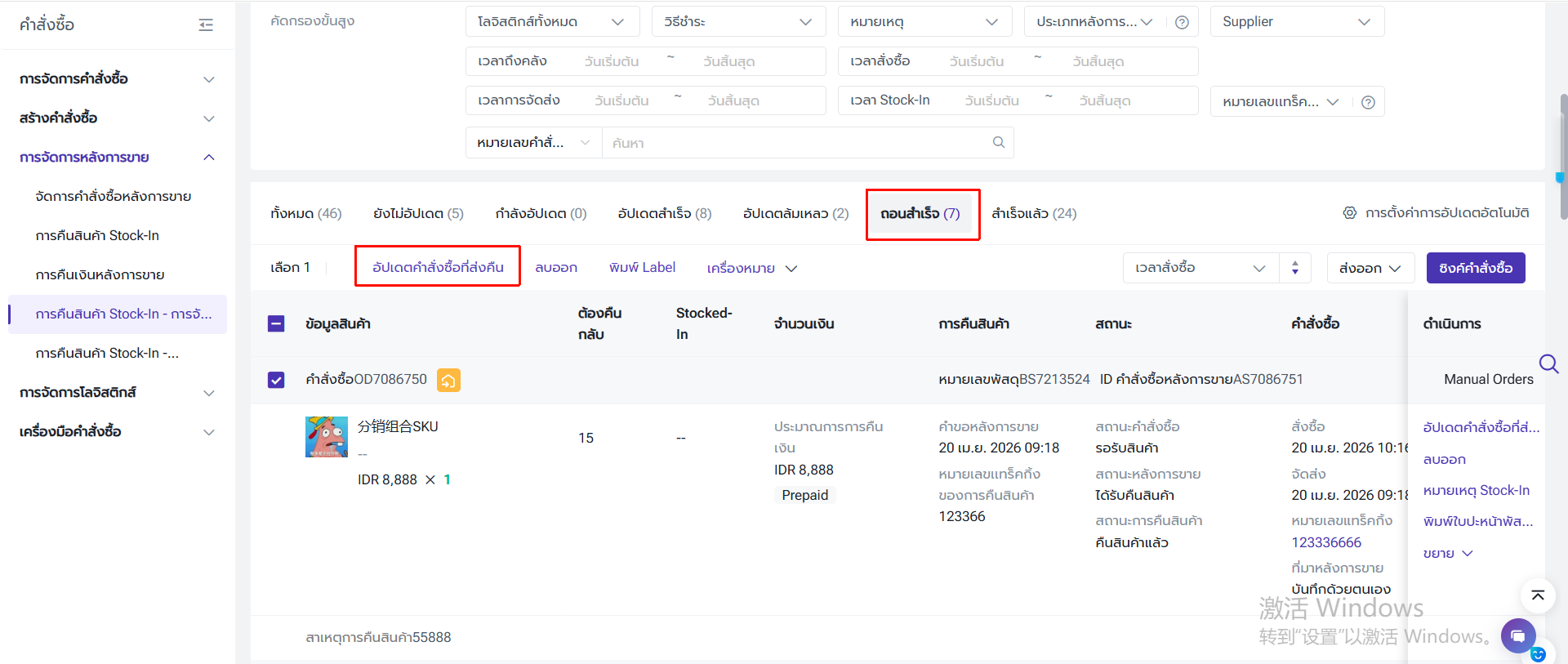
Task: Open tracking number link 123336666
Action: [1325, 542]
